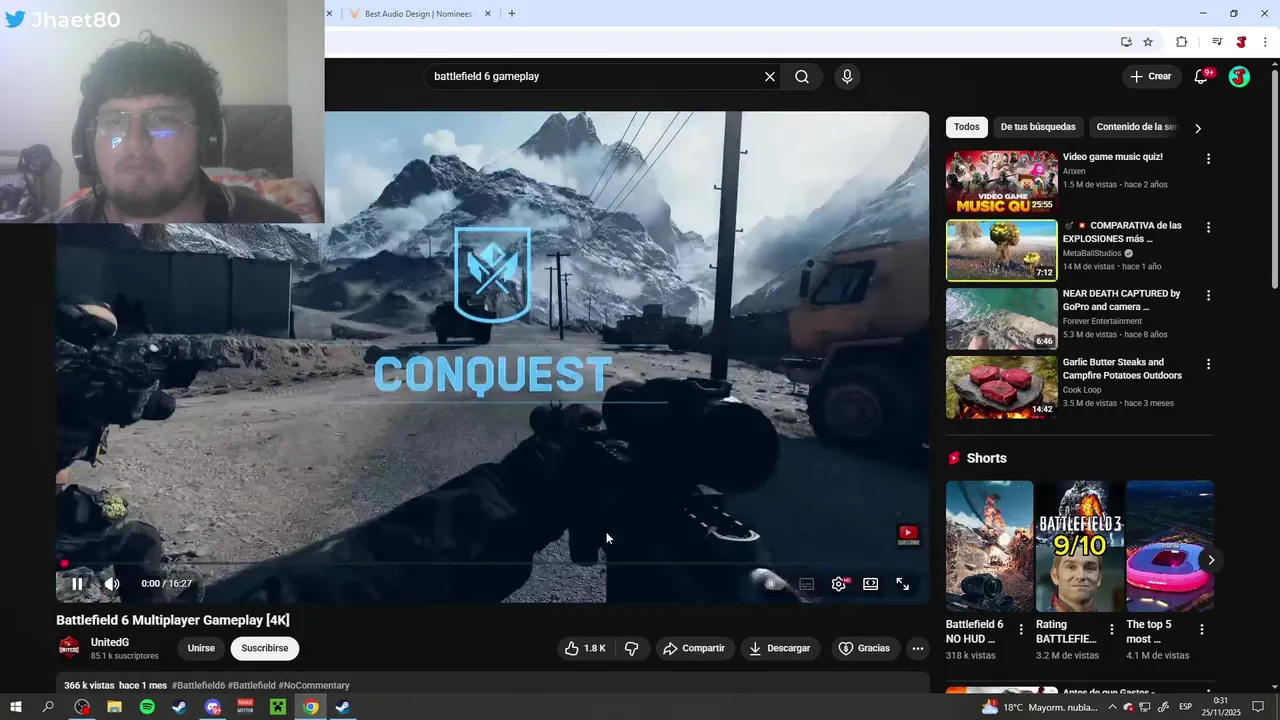The height and width of the screenshot is (720, 1280).
Task: Select the Todos filter chip
Action: 967,127
